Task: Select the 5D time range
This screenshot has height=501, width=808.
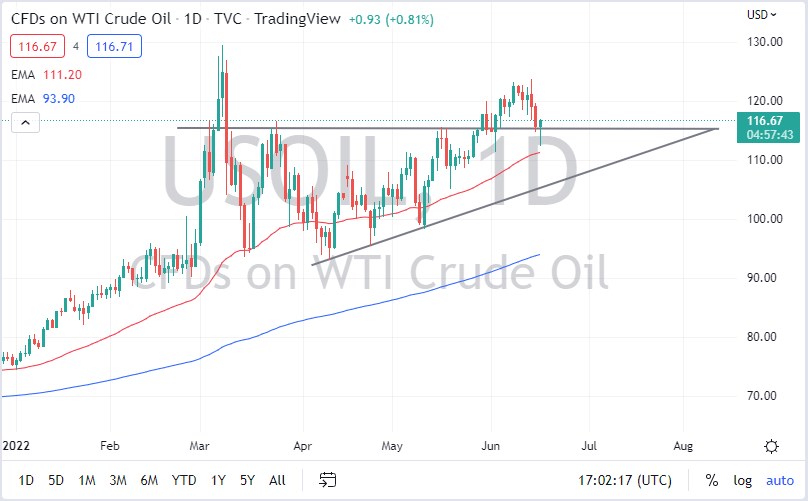Action: pyautogui.click(x=58, y=480)
